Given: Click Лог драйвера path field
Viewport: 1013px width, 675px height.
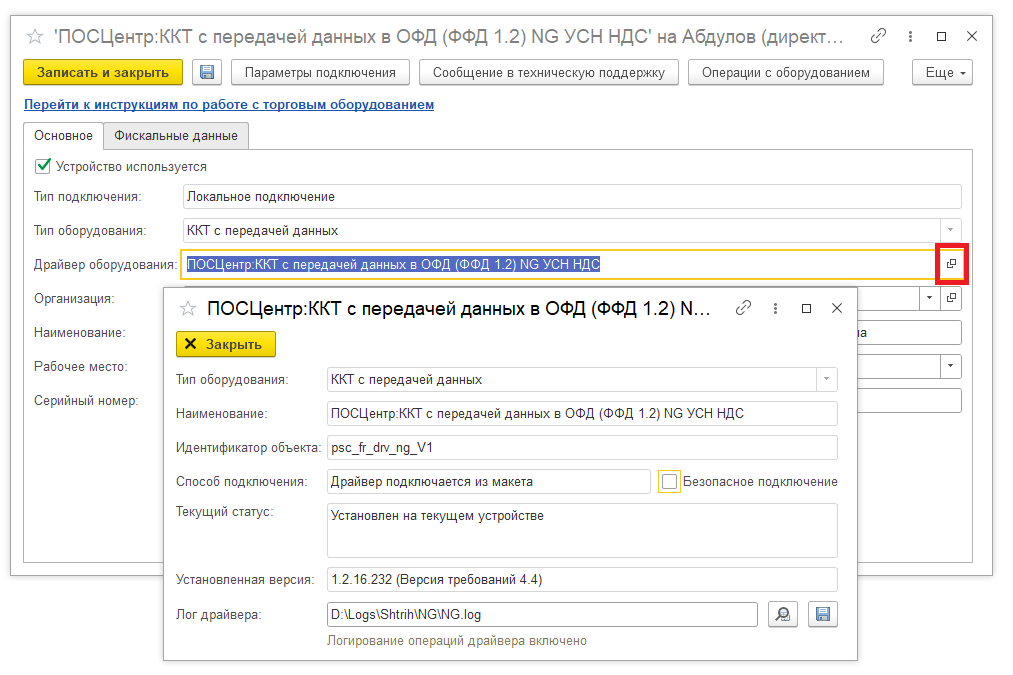Looking at the screenshot, I should [542, 614].
